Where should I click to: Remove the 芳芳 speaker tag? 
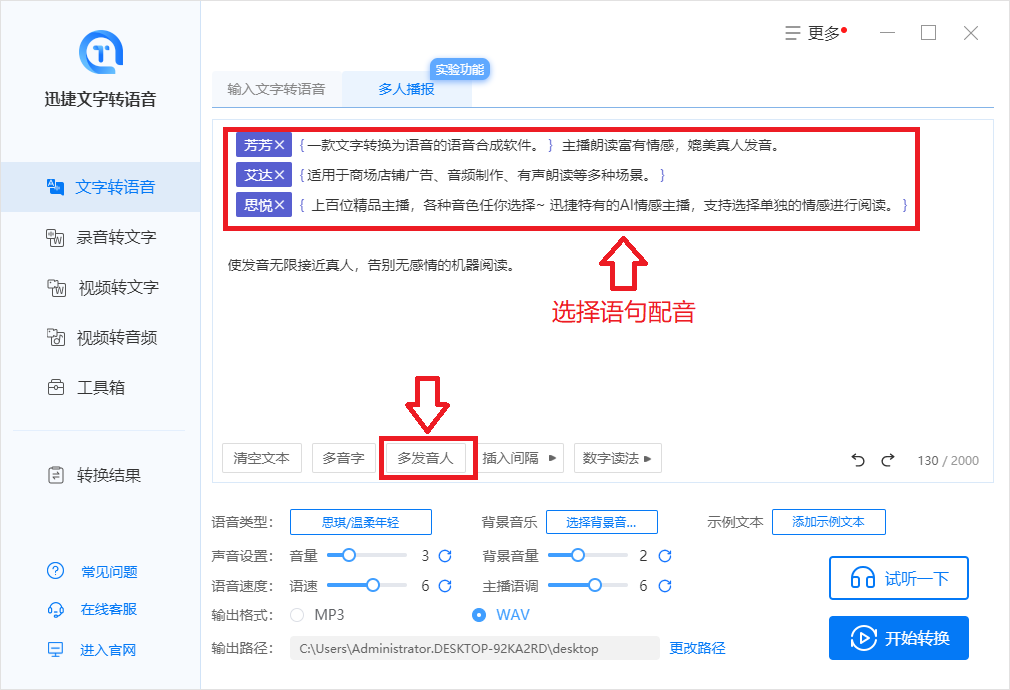point(280,145)
